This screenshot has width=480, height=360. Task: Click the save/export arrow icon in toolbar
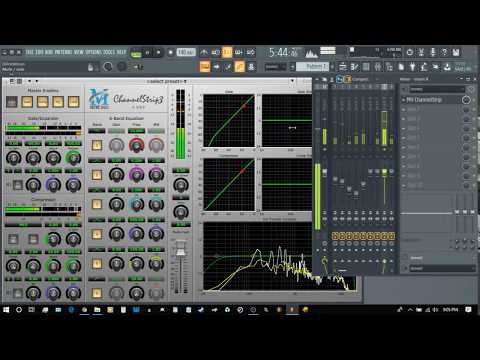[x=447, y=67]
